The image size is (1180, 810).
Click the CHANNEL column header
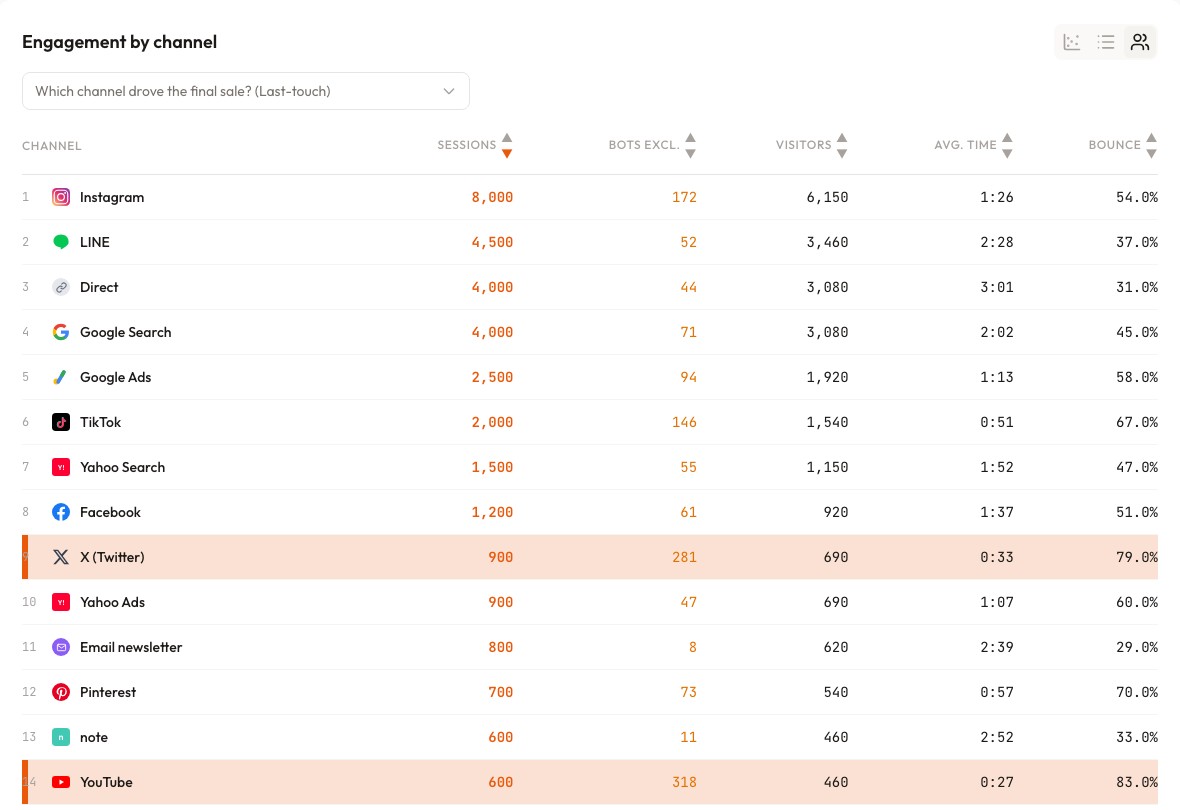tap(52, 145)
